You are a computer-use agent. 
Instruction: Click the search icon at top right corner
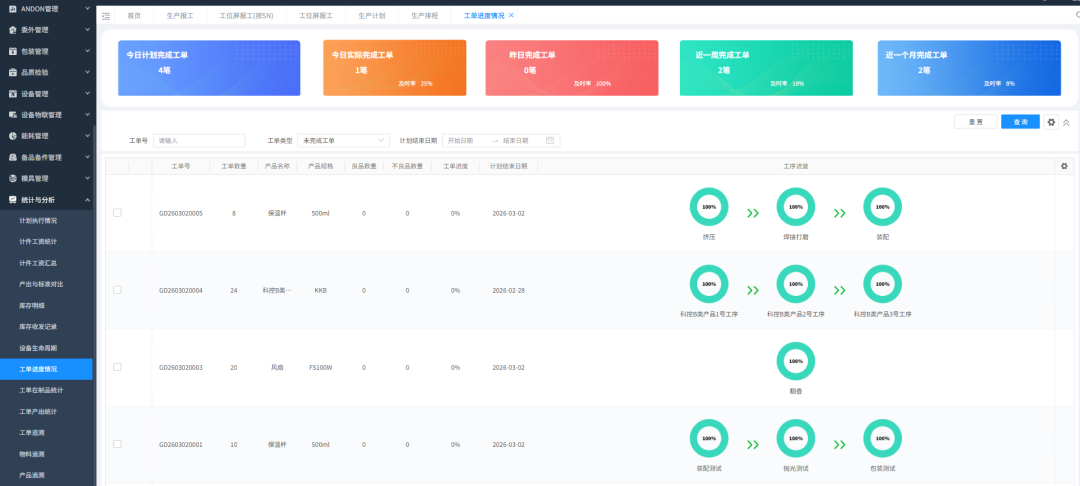point(1076,15)
